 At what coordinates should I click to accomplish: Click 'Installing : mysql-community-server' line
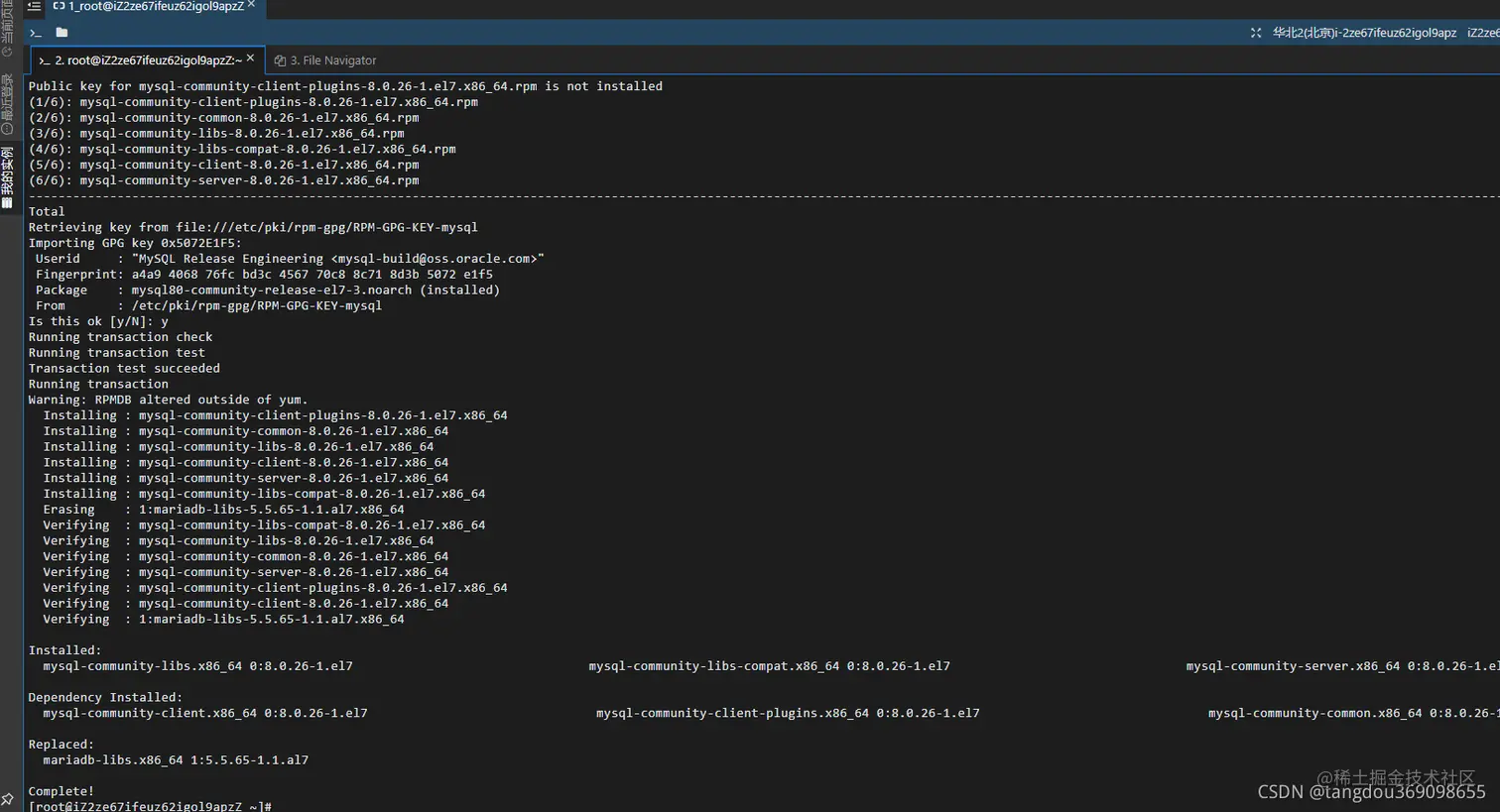click(245, 478)
